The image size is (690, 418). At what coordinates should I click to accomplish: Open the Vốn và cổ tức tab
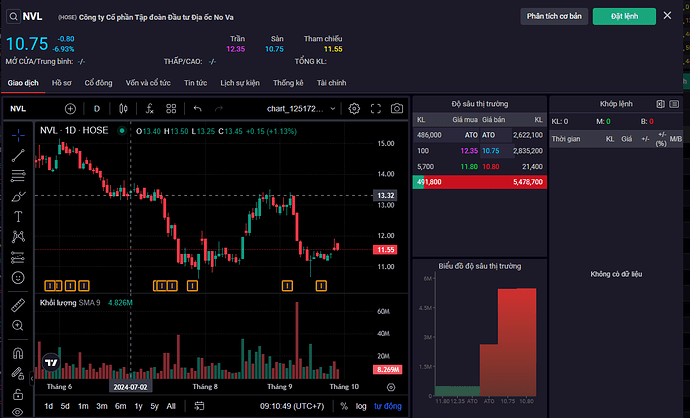point(148,83)
